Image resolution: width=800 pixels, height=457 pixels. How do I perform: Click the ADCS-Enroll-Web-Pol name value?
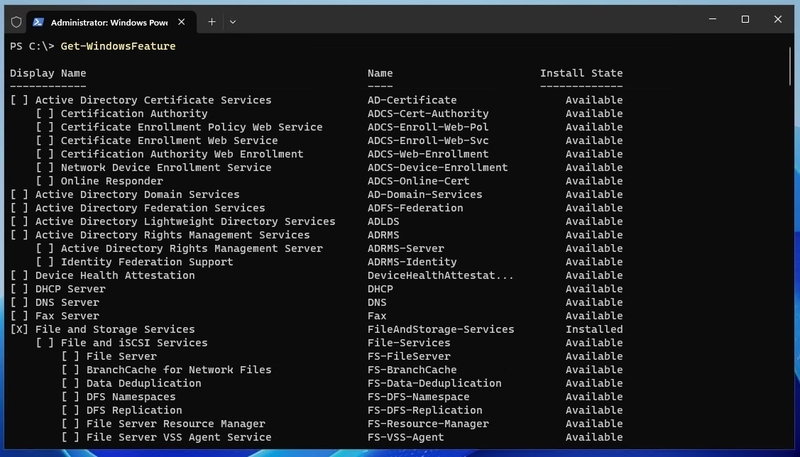tap(428, 127)
